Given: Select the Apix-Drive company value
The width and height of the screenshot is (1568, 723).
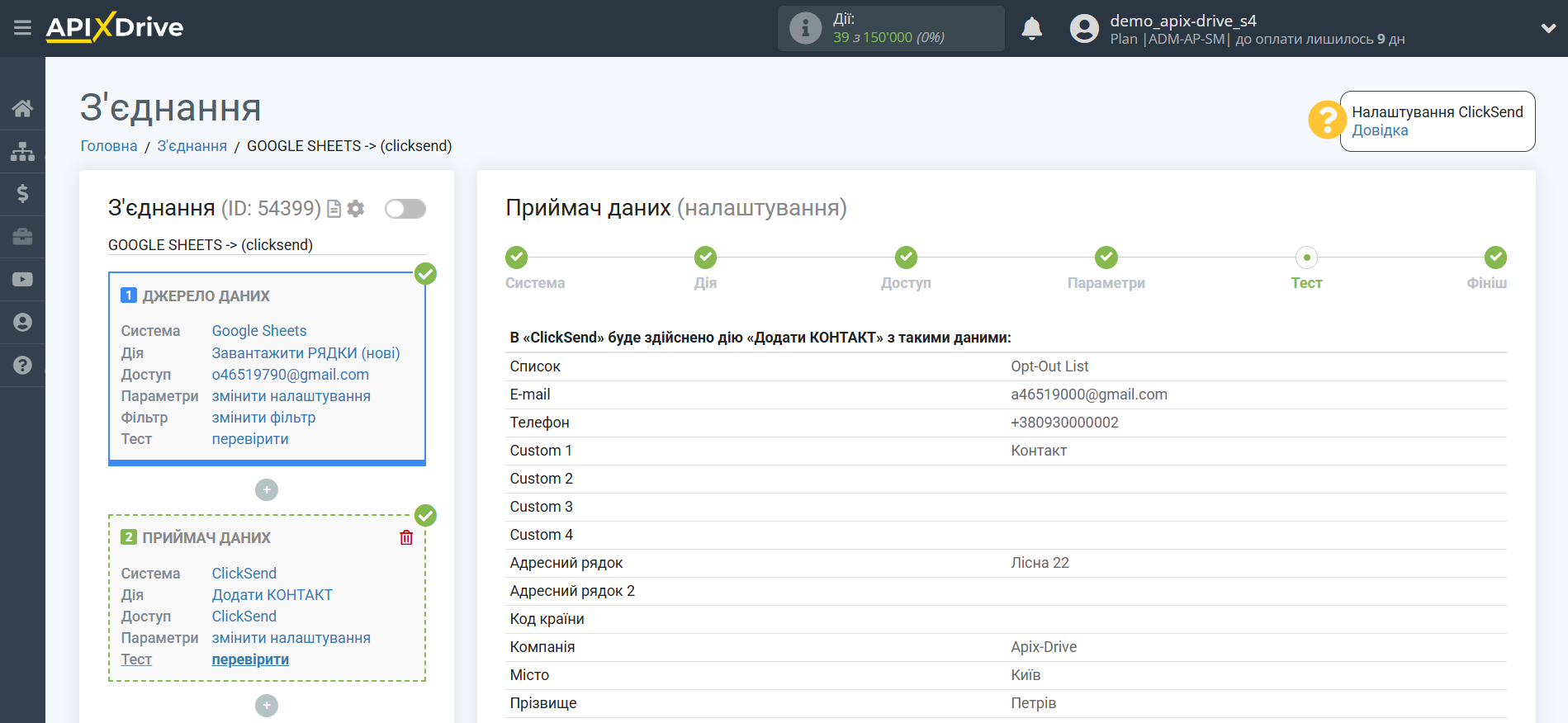Looking at the screenshot, I should point(1044,647).
